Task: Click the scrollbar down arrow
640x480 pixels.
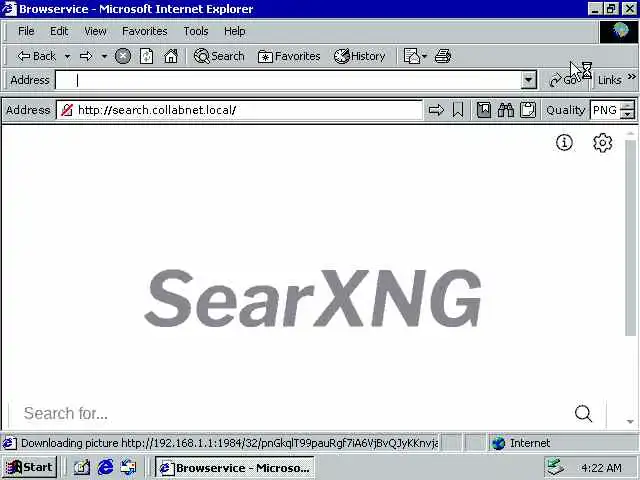Action: [x=631, y=422]
